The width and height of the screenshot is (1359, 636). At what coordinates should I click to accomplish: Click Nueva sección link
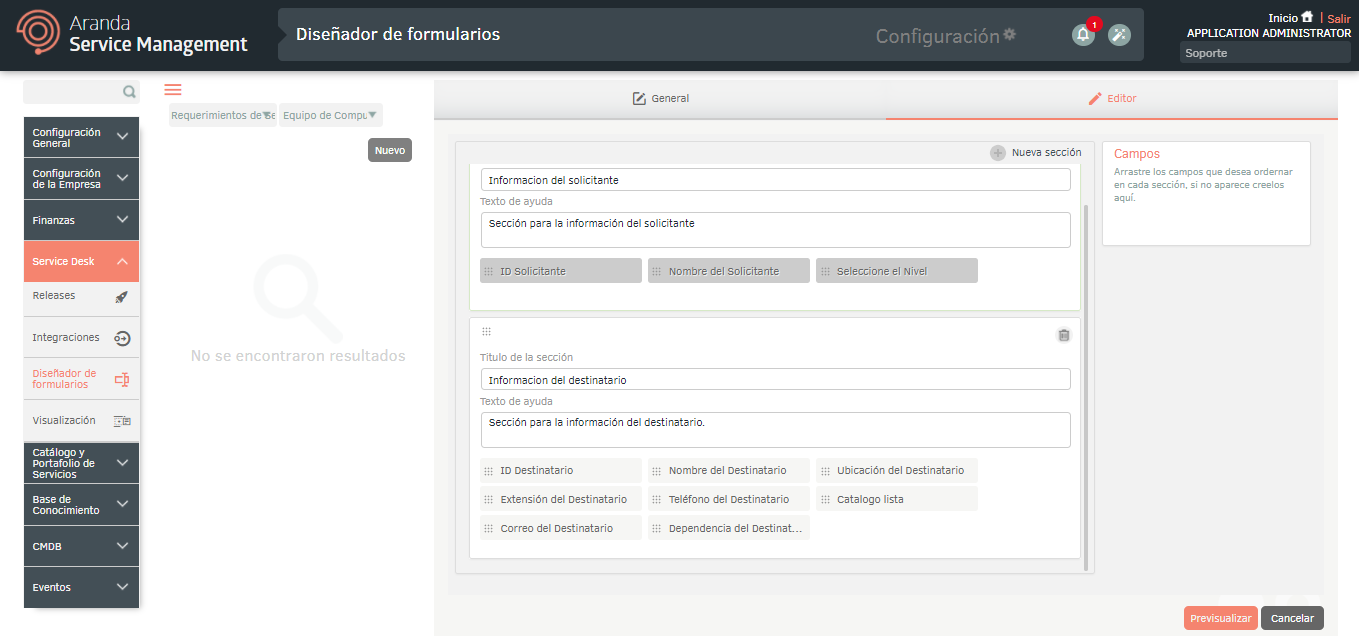[x=1046, y=153]
